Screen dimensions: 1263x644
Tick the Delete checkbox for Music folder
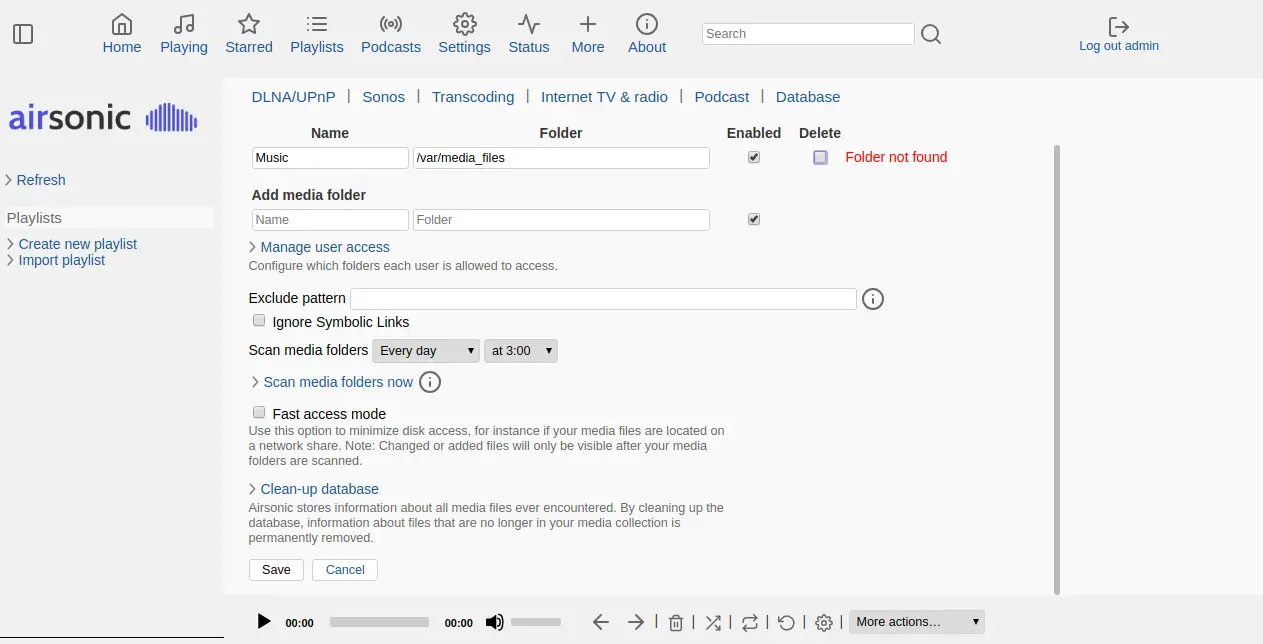point(821,157)
